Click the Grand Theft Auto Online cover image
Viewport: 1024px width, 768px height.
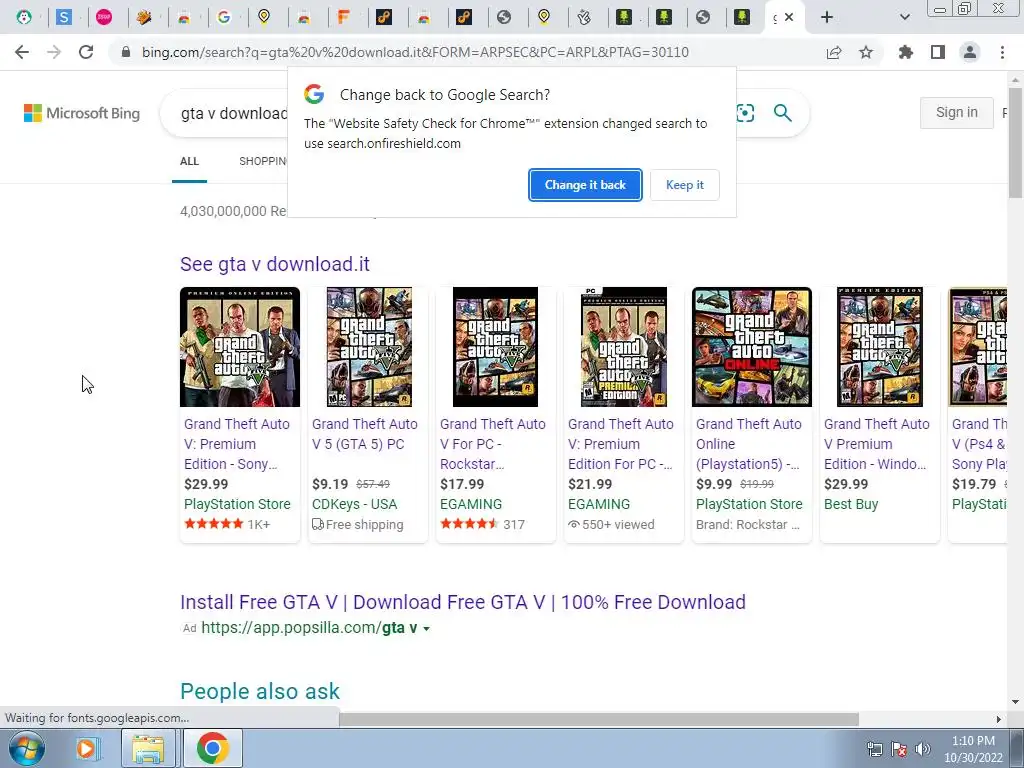[x=752, y=347]
